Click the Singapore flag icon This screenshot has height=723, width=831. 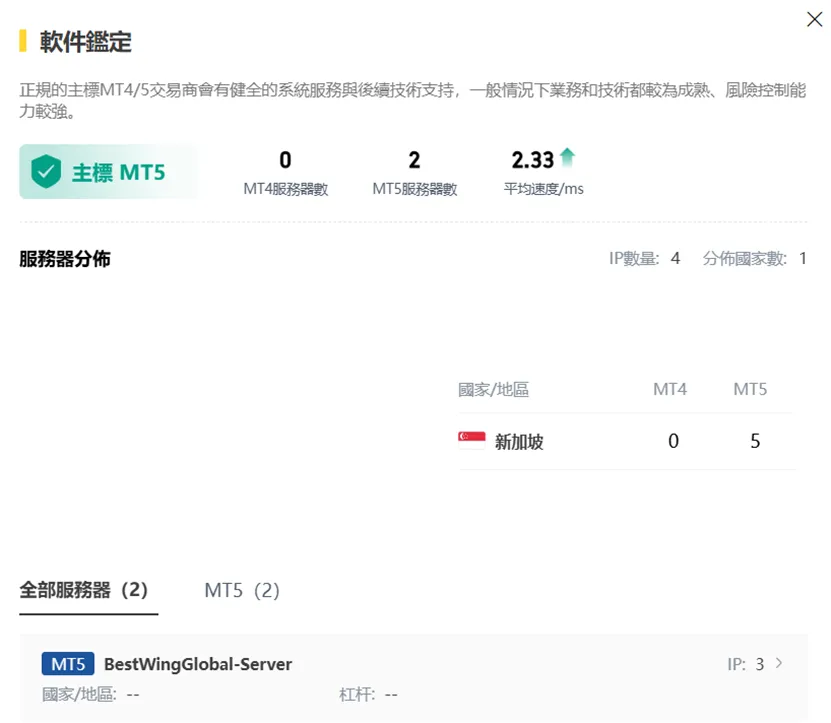471,440
